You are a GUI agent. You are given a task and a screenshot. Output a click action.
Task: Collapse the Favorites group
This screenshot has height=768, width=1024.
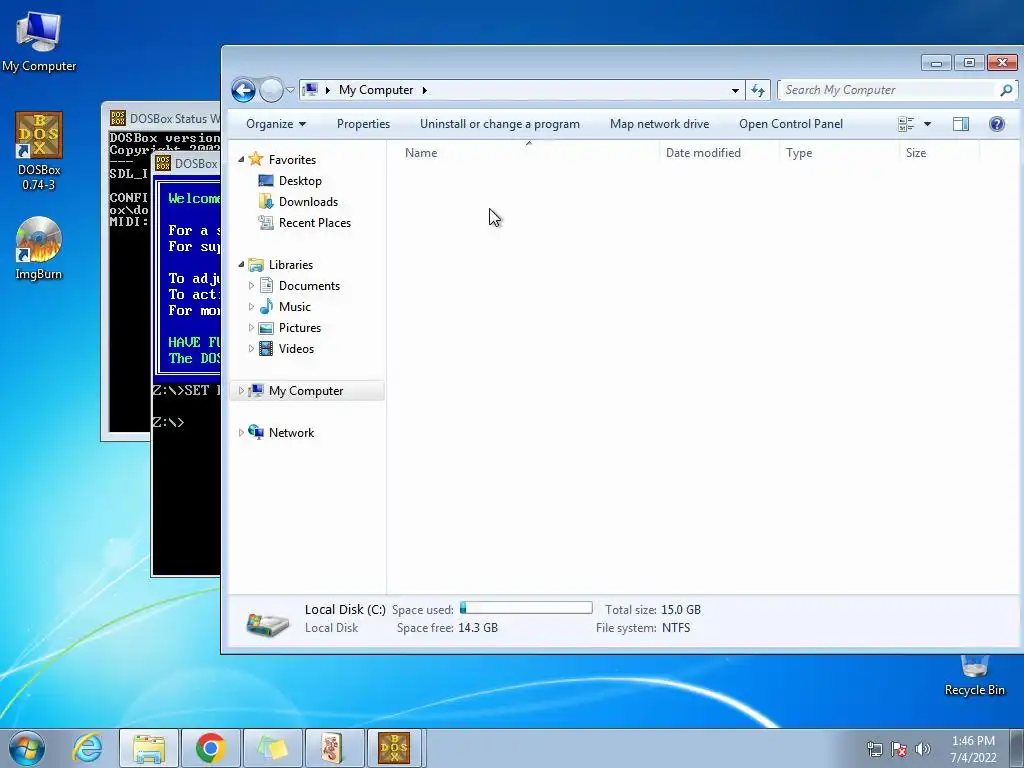point(241,159)
